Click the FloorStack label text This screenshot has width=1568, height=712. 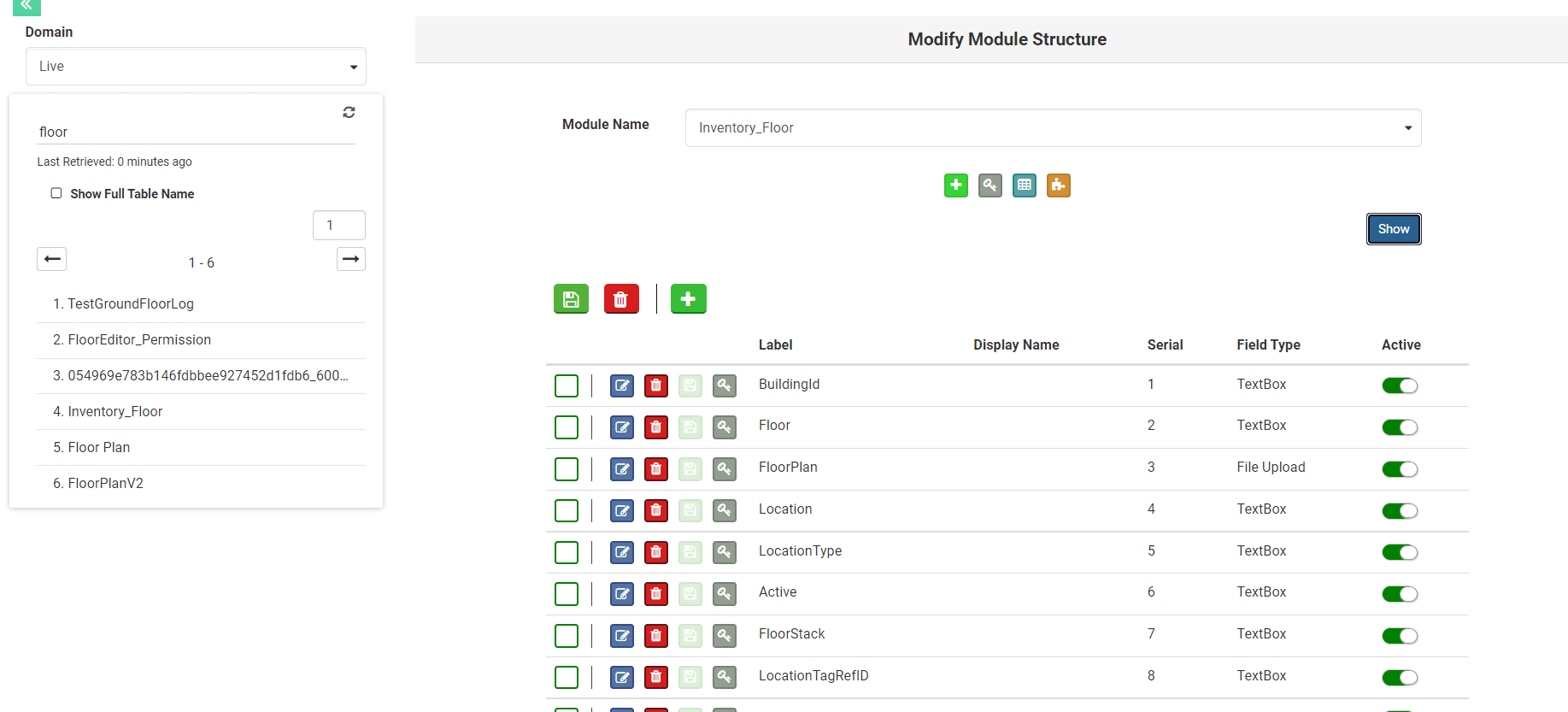coord(791,634)
